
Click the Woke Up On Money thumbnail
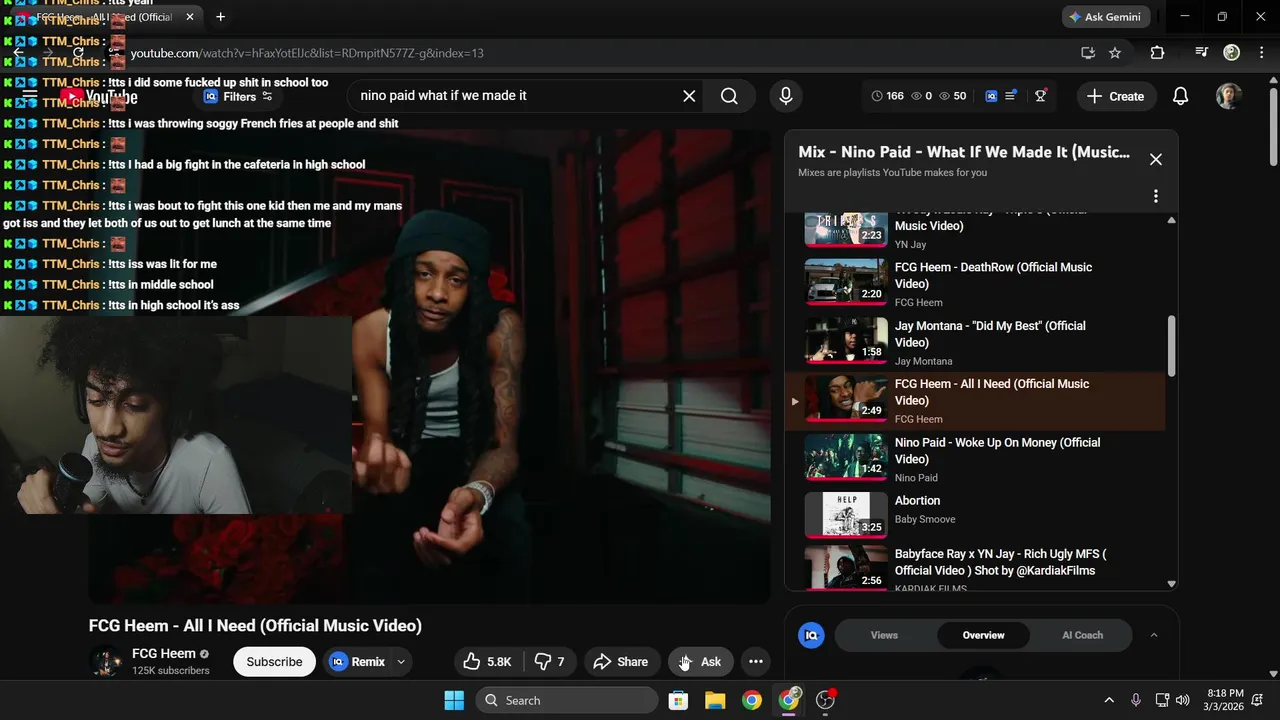846,457
